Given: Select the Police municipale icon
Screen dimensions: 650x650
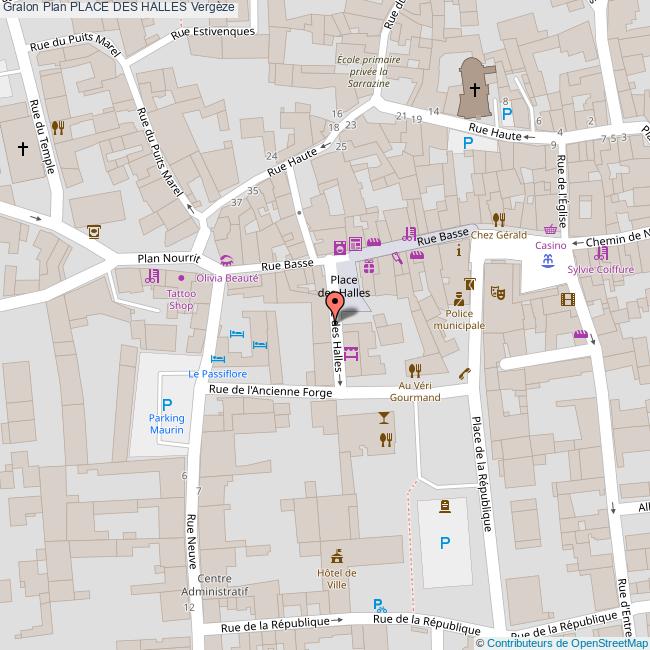Looking at the screenshot, I should (x=459, y=300).
